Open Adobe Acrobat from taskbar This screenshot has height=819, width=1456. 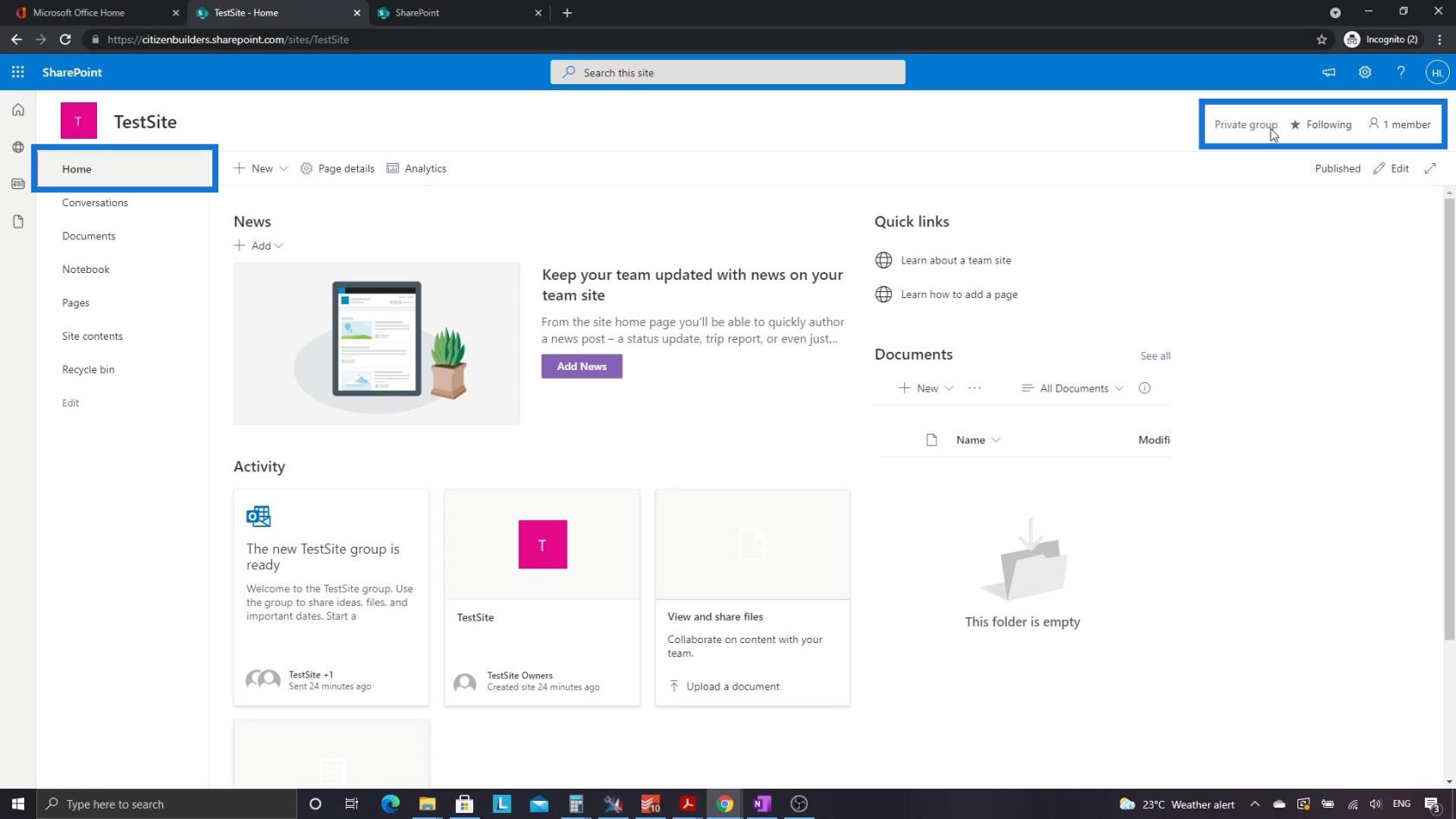(687, 804)
